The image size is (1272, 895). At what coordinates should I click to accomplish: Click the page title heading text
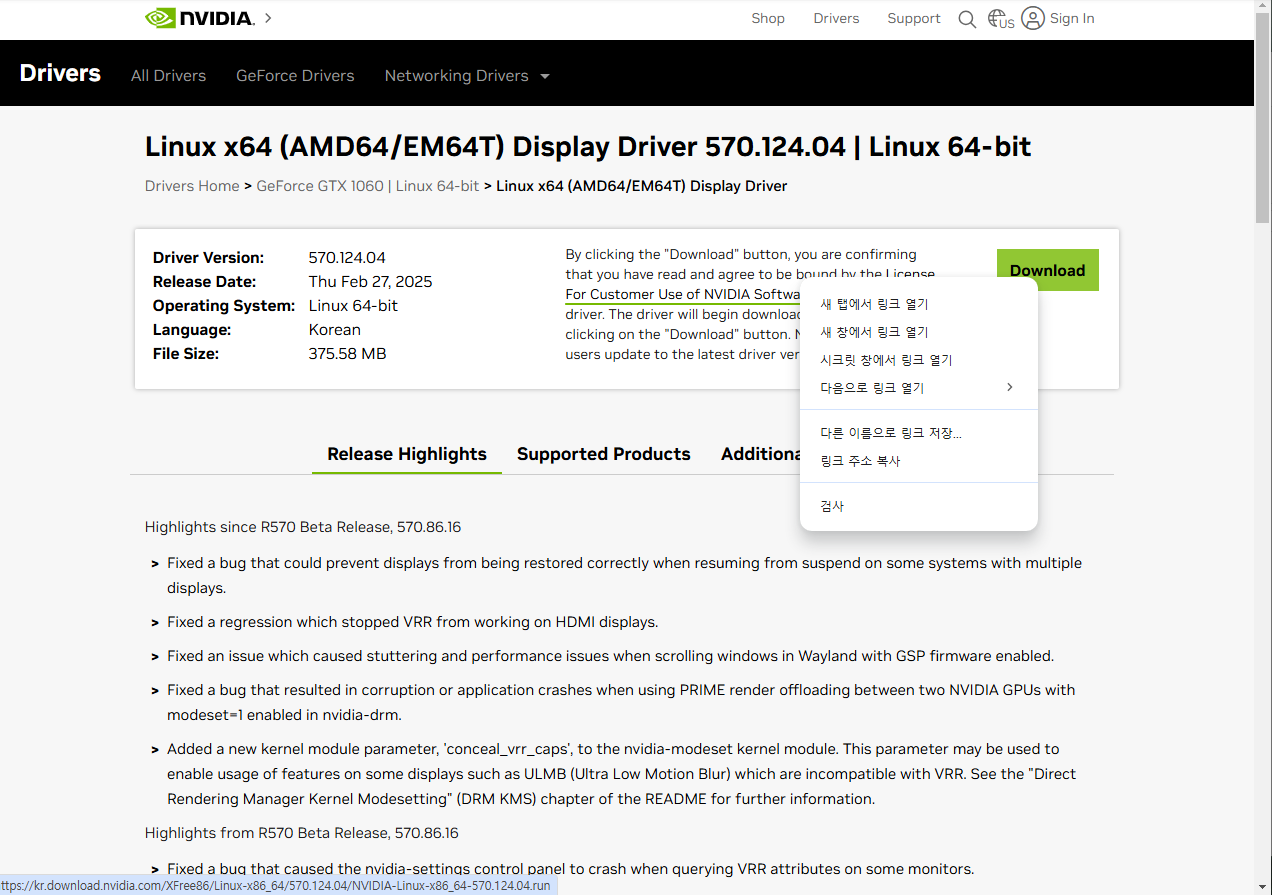point(588,147)
